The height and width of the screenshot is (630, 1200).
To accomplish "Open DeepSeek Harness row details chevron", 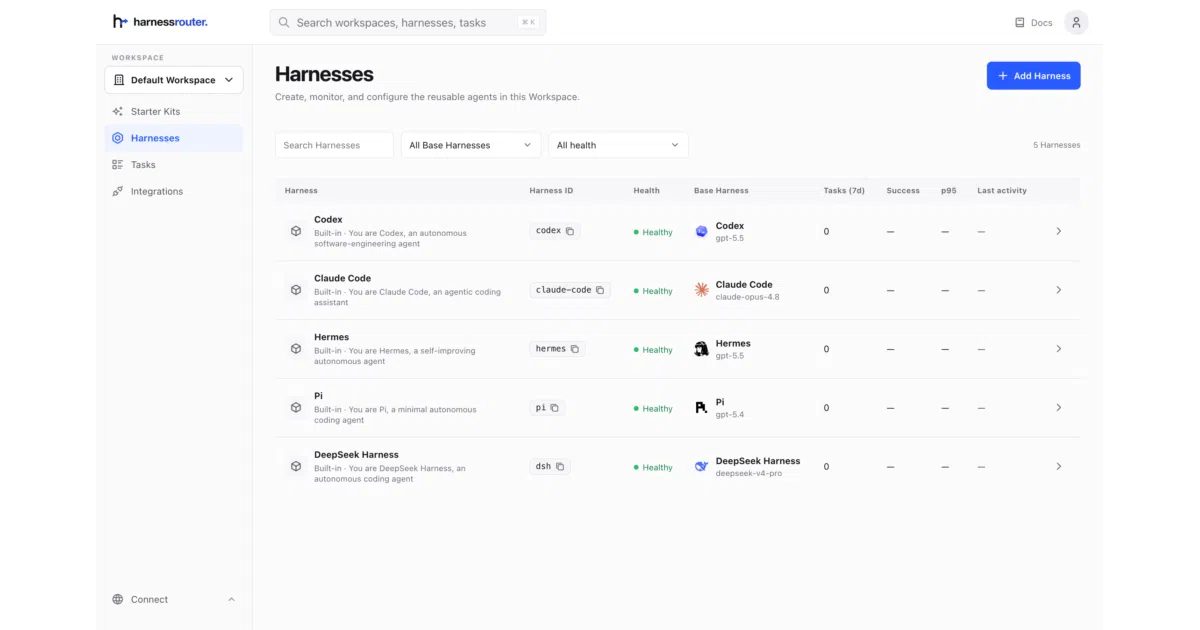I will 1059,466.
